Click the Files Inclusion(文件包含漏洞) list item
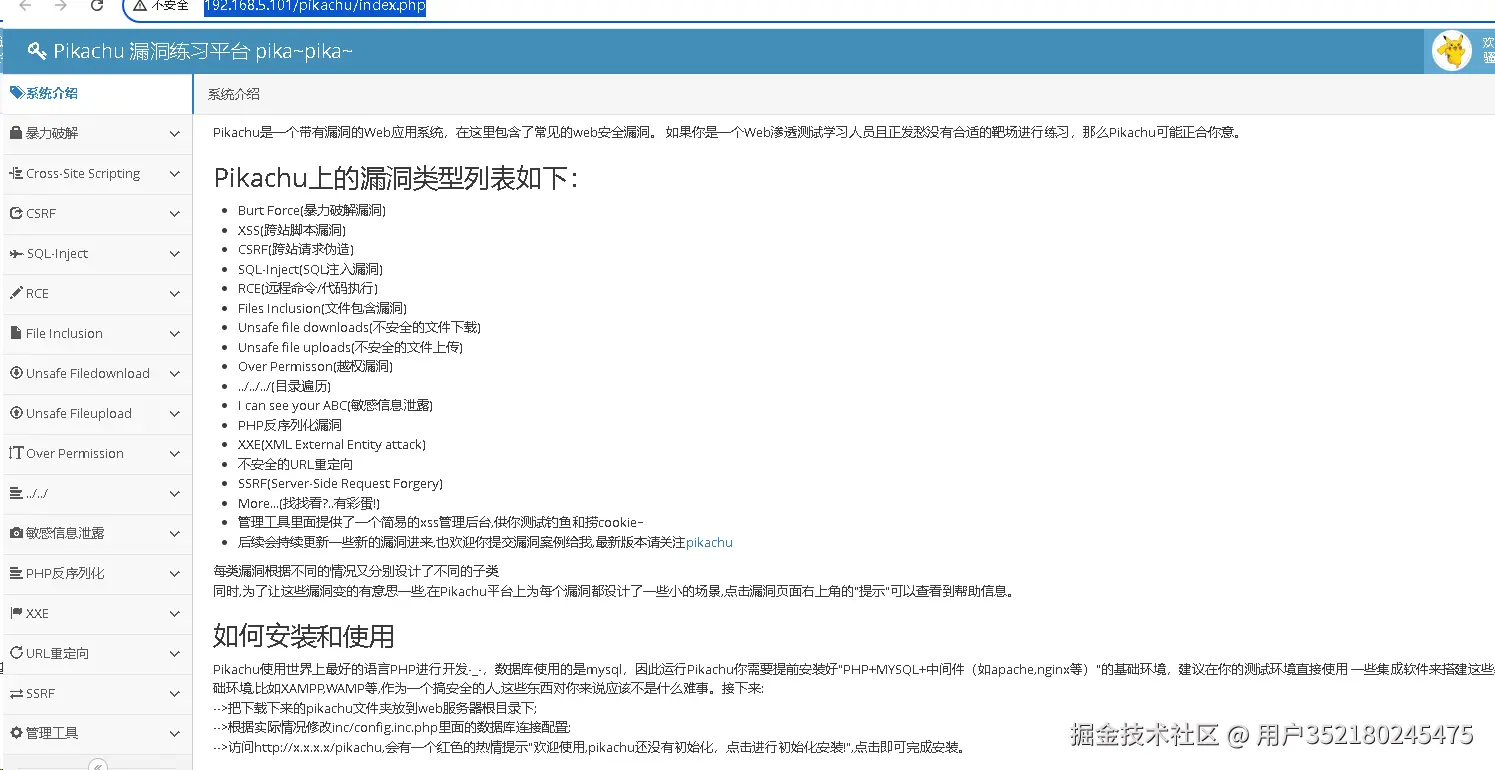Image resolution: width=1495 pixels, height=770 pixels. (x=322, y=308)
